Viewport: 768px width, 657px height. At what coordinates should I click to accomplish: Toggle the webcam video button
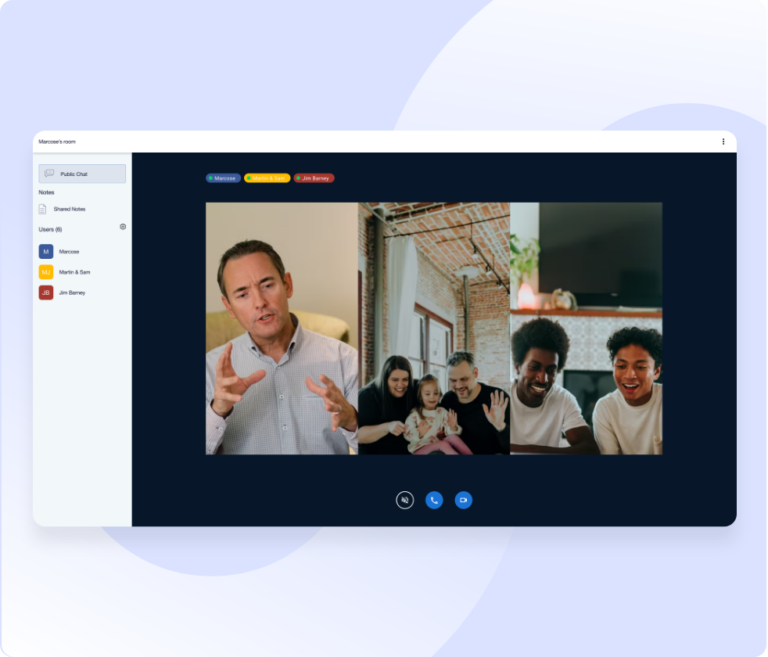(463, 500)
